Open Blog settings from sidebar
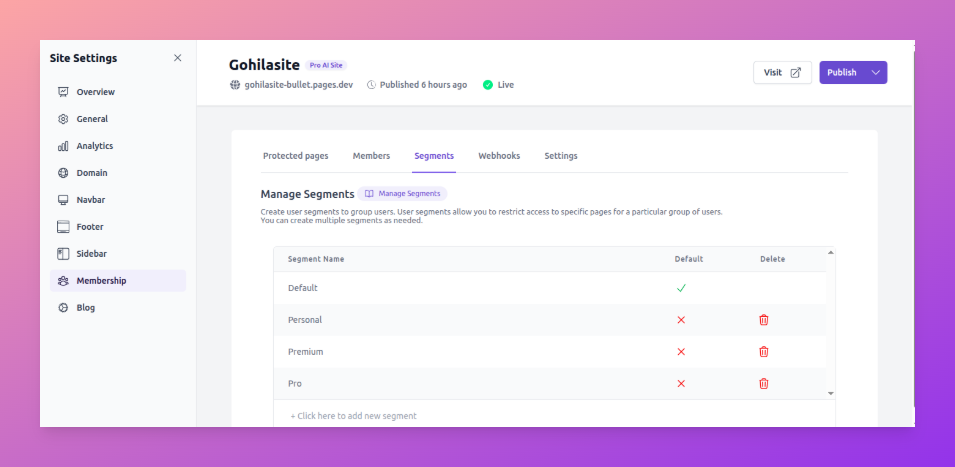 85,308
